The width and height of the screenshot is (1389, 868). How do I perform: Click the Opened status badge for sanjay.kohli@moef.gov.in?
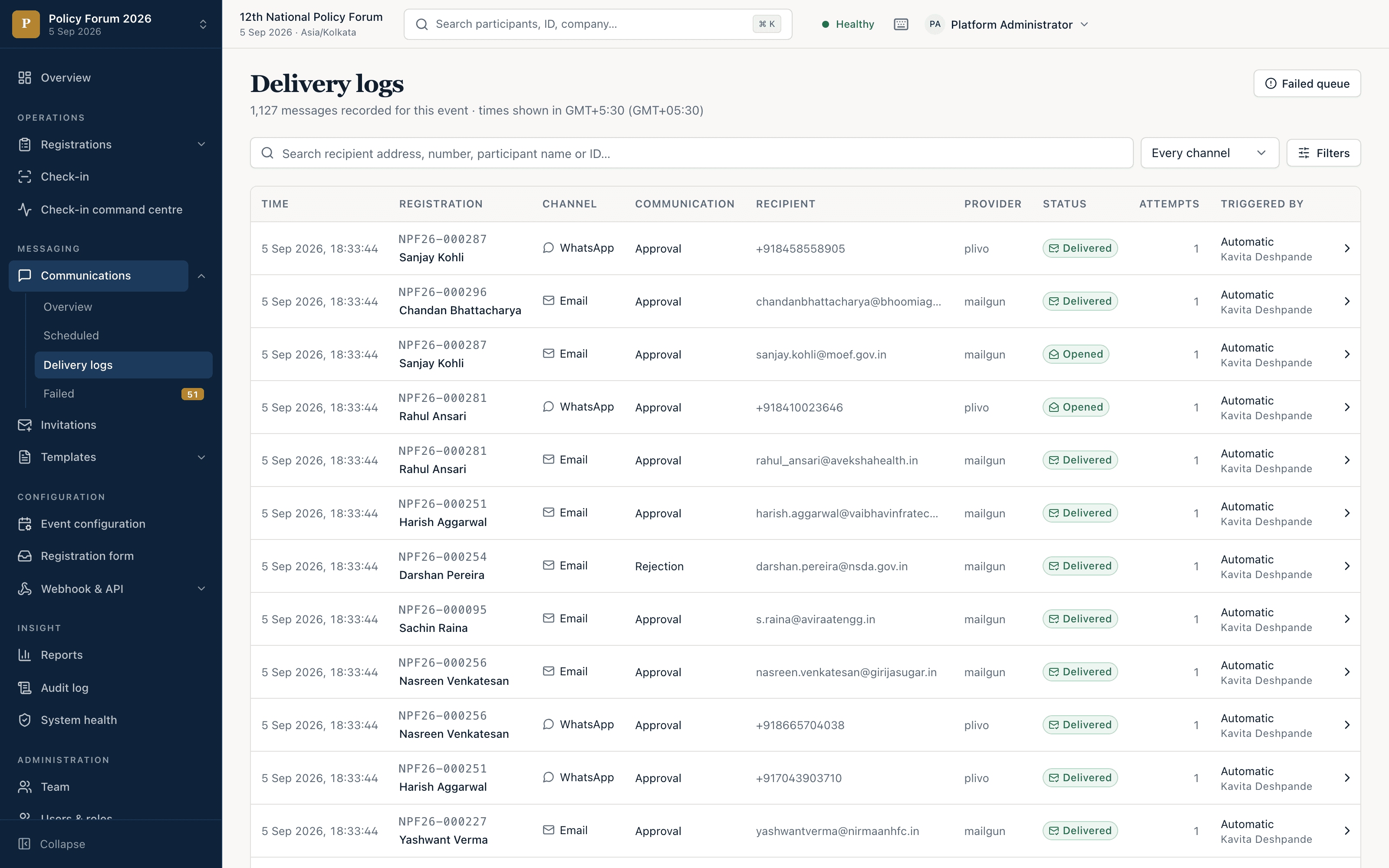(1076, 354)
